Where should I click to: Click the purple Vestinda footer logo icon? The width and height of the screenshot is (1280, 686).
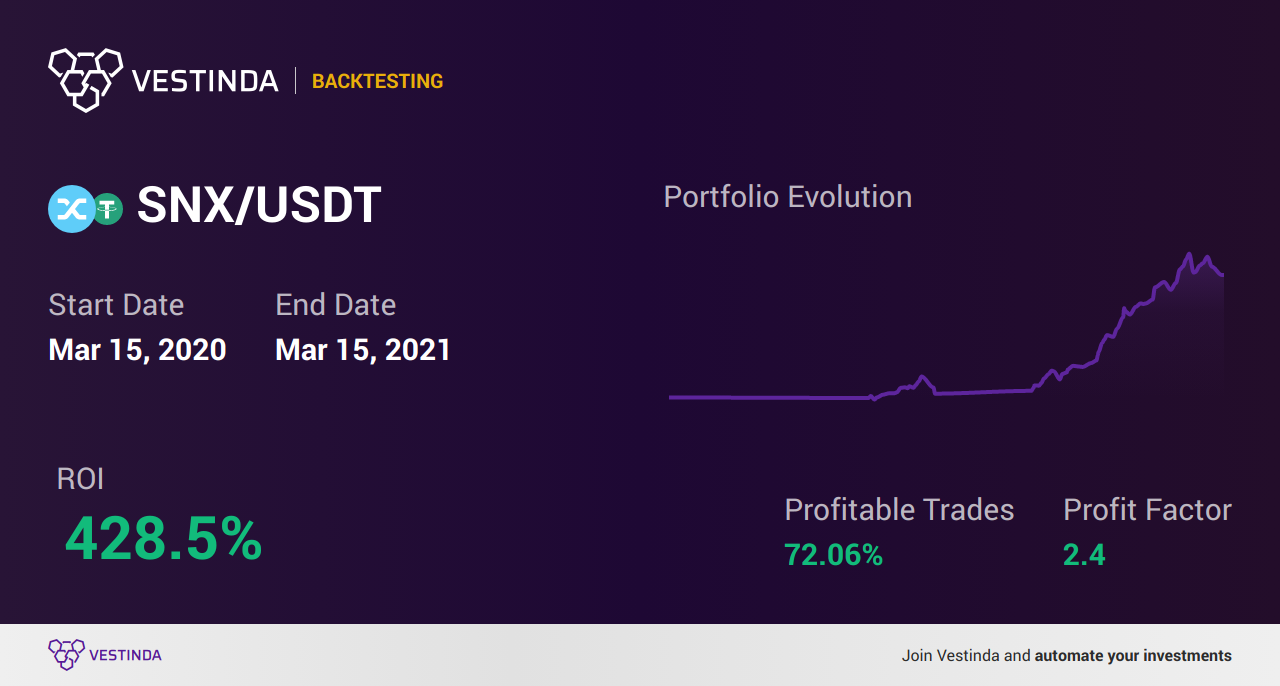pos(66,655)
